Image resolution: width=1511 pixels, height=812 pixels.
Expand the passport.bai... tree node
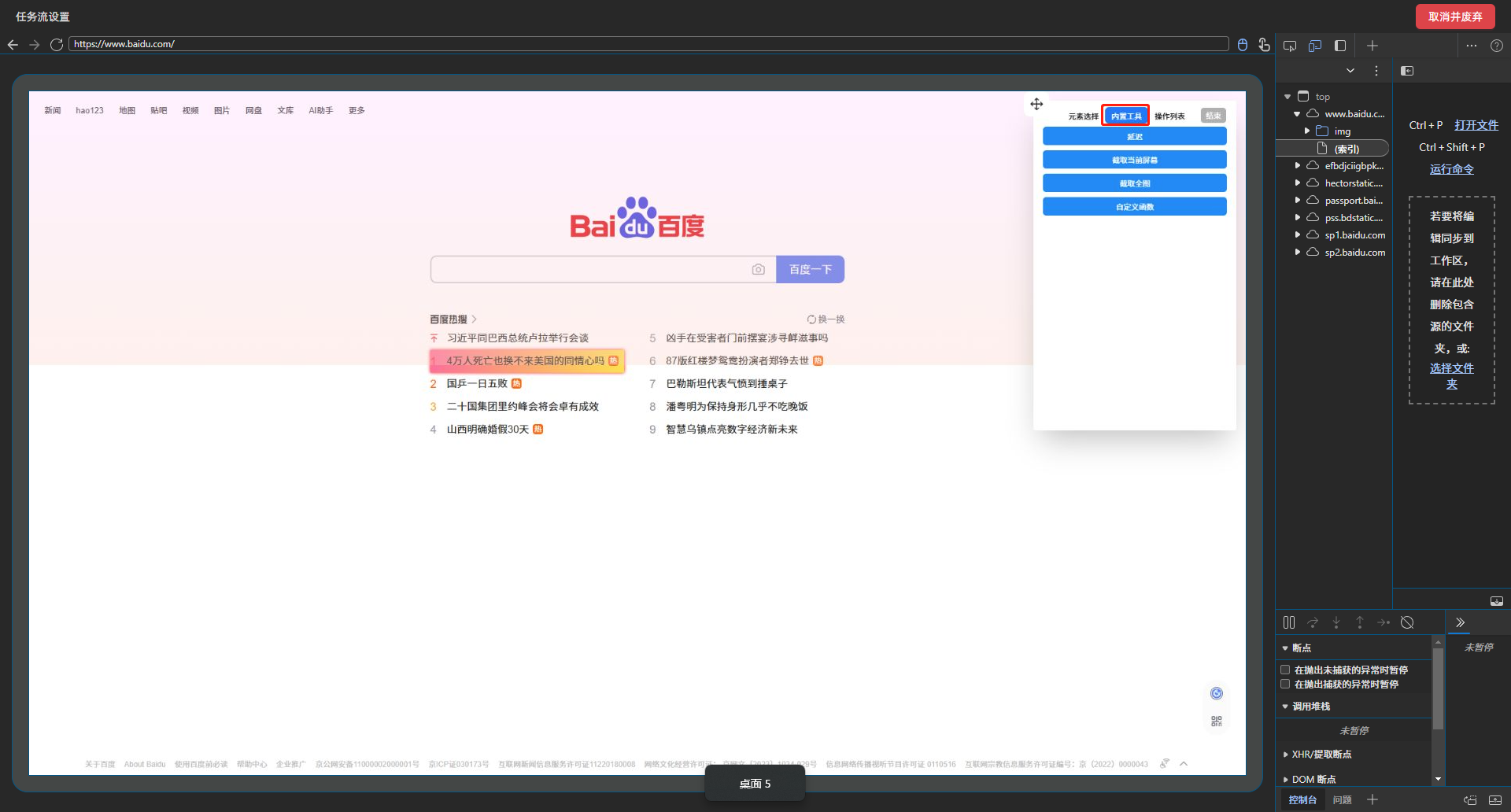pos(1297,201)
